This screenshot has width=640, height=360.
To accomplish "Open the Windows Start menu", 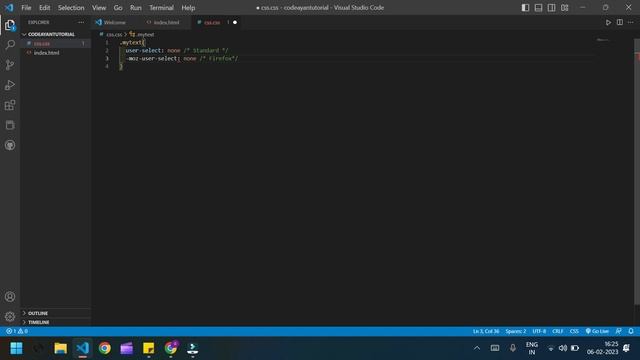I will point(16,348).
